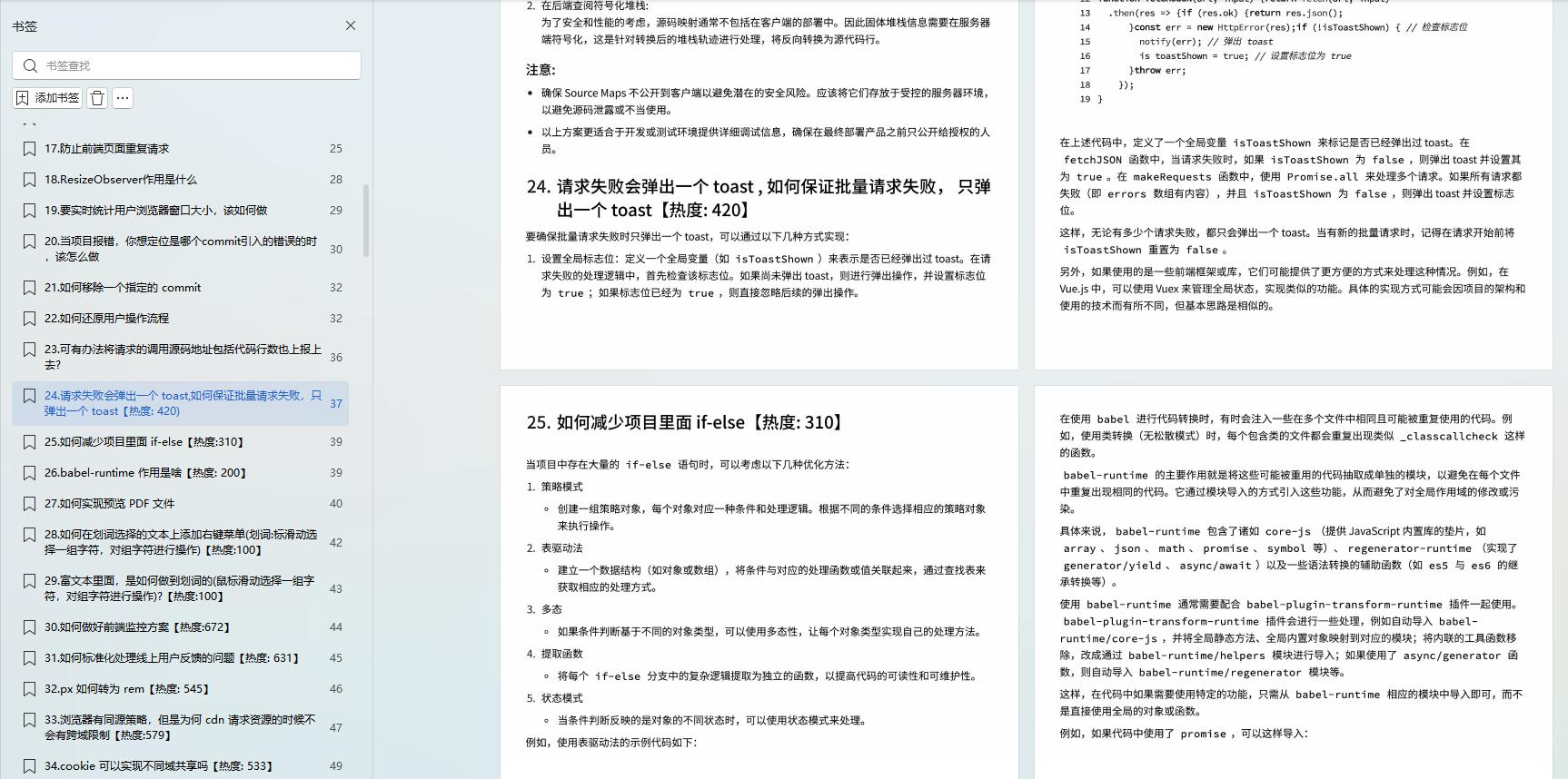1568x779 pixels.
Task: Click bookmark icon beside selected item 24
Action: click(x=29, y=396)
